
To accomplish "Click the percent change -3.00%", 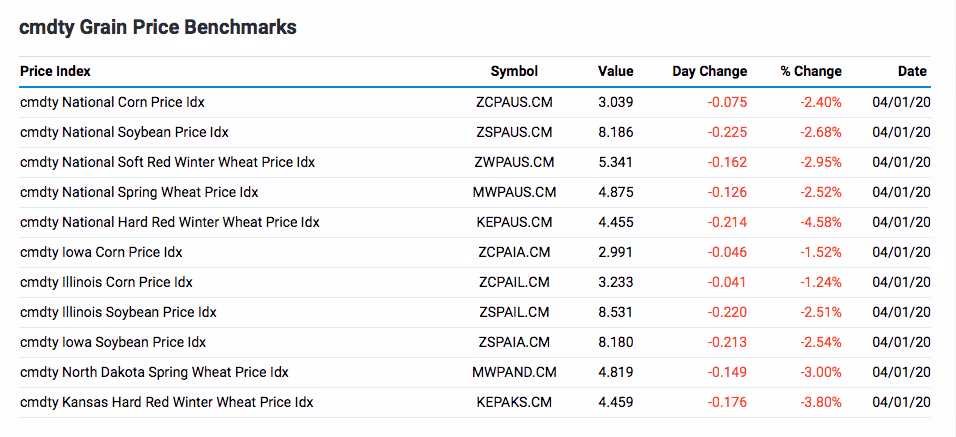I will [x=821, y=372].
